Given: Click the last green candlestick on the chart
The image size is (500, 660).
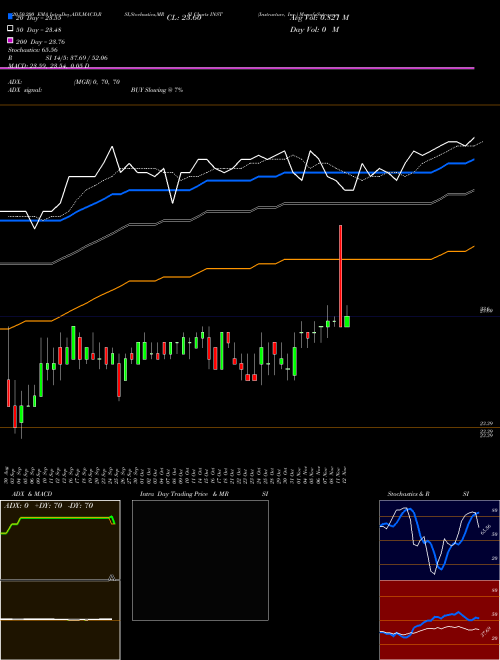Looking at the screenshot, I should pos(347,321).
